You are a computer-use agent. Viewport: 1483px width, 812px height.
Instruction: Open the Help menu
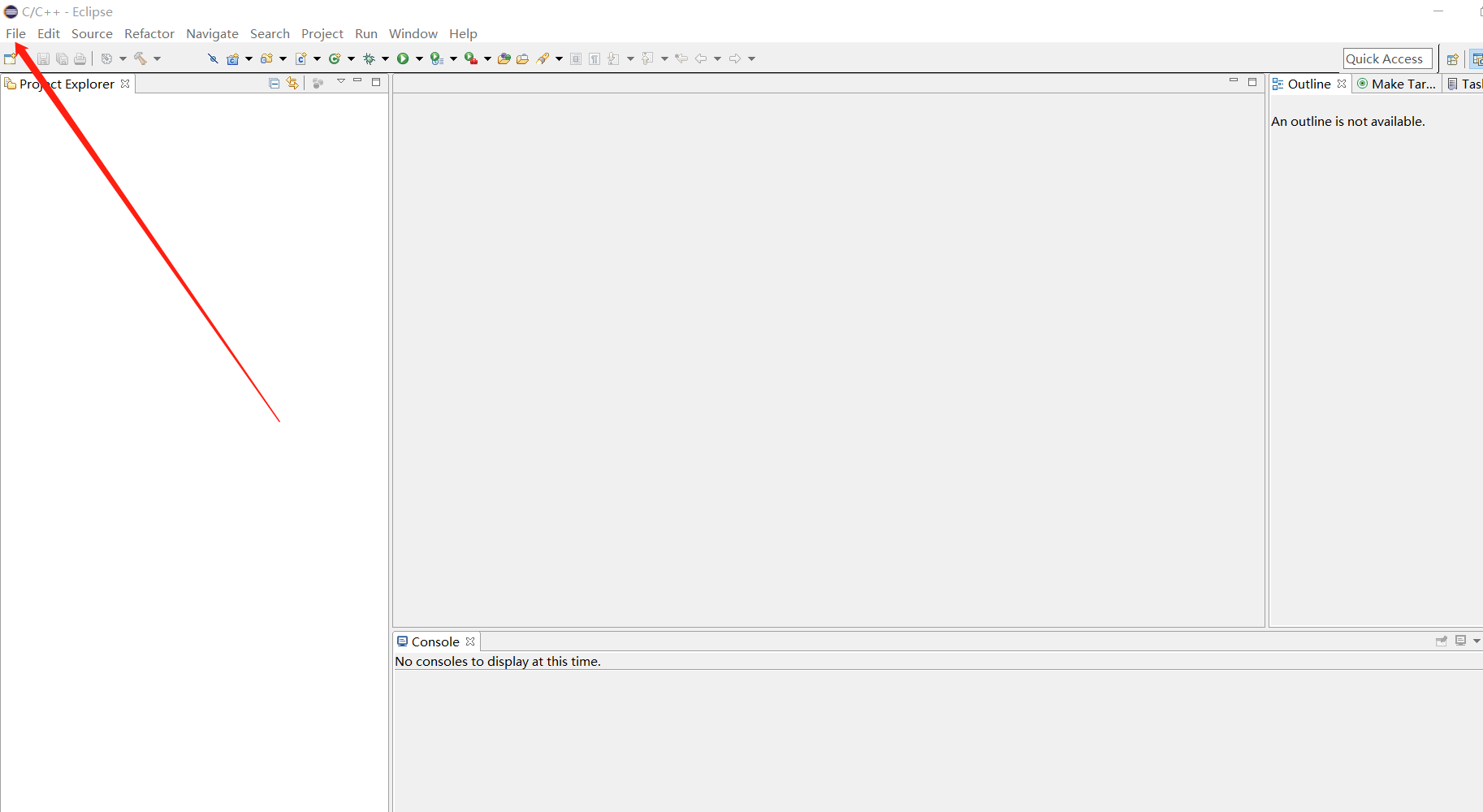pyautogui.click(x=463, y=33)
